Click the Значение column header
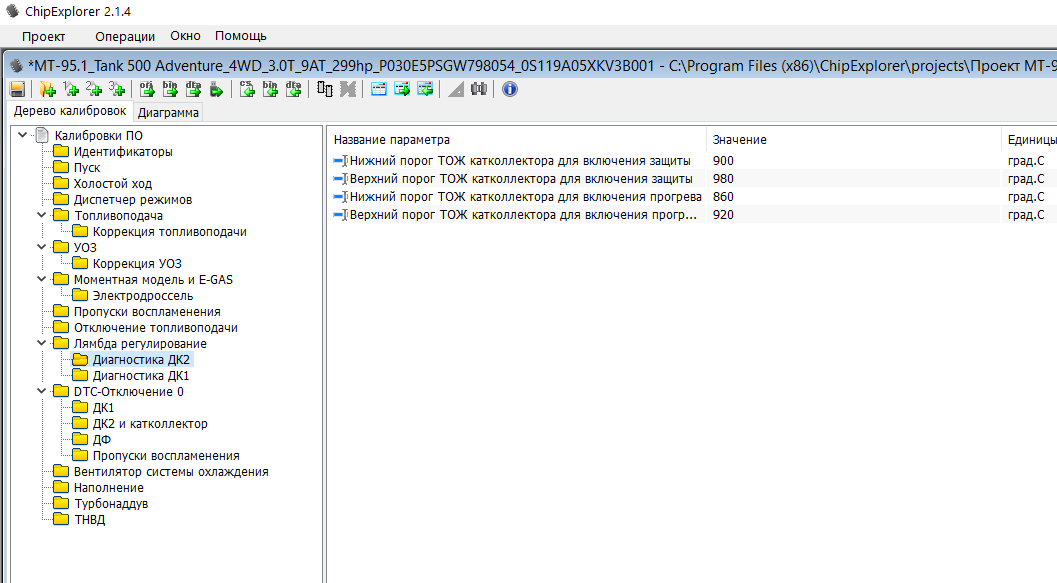The image size is (1057, 583). [740, 140]
